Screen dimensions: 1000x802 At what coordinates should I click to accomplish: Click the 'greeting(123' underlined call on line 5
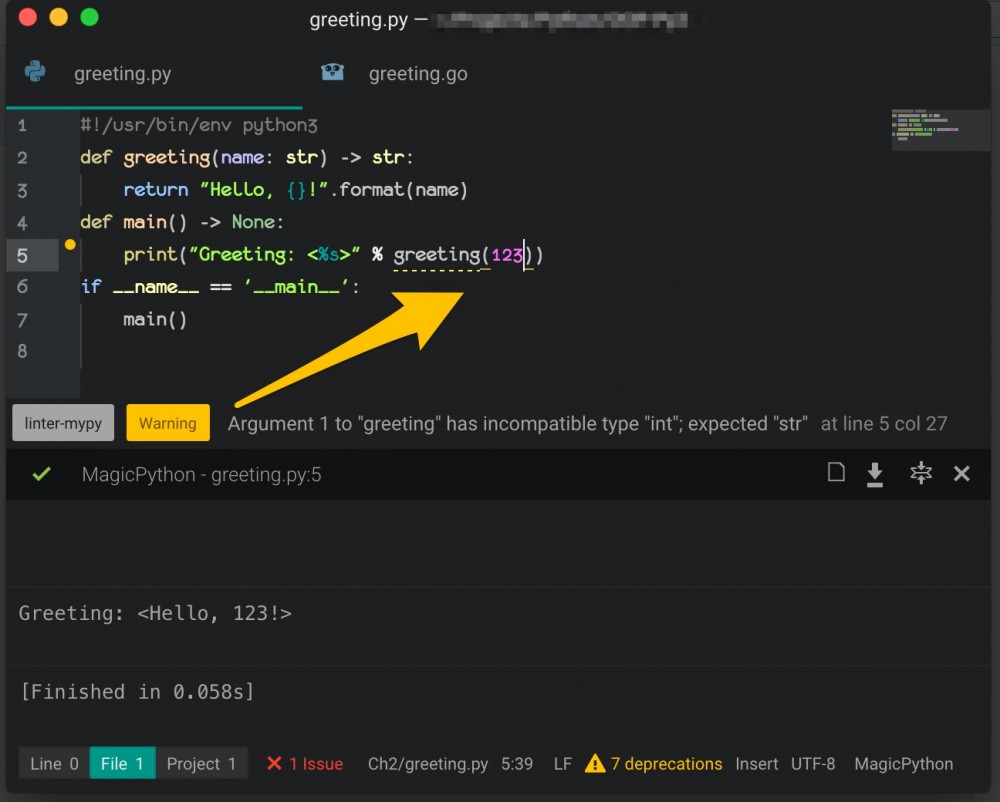coord(458,255)
